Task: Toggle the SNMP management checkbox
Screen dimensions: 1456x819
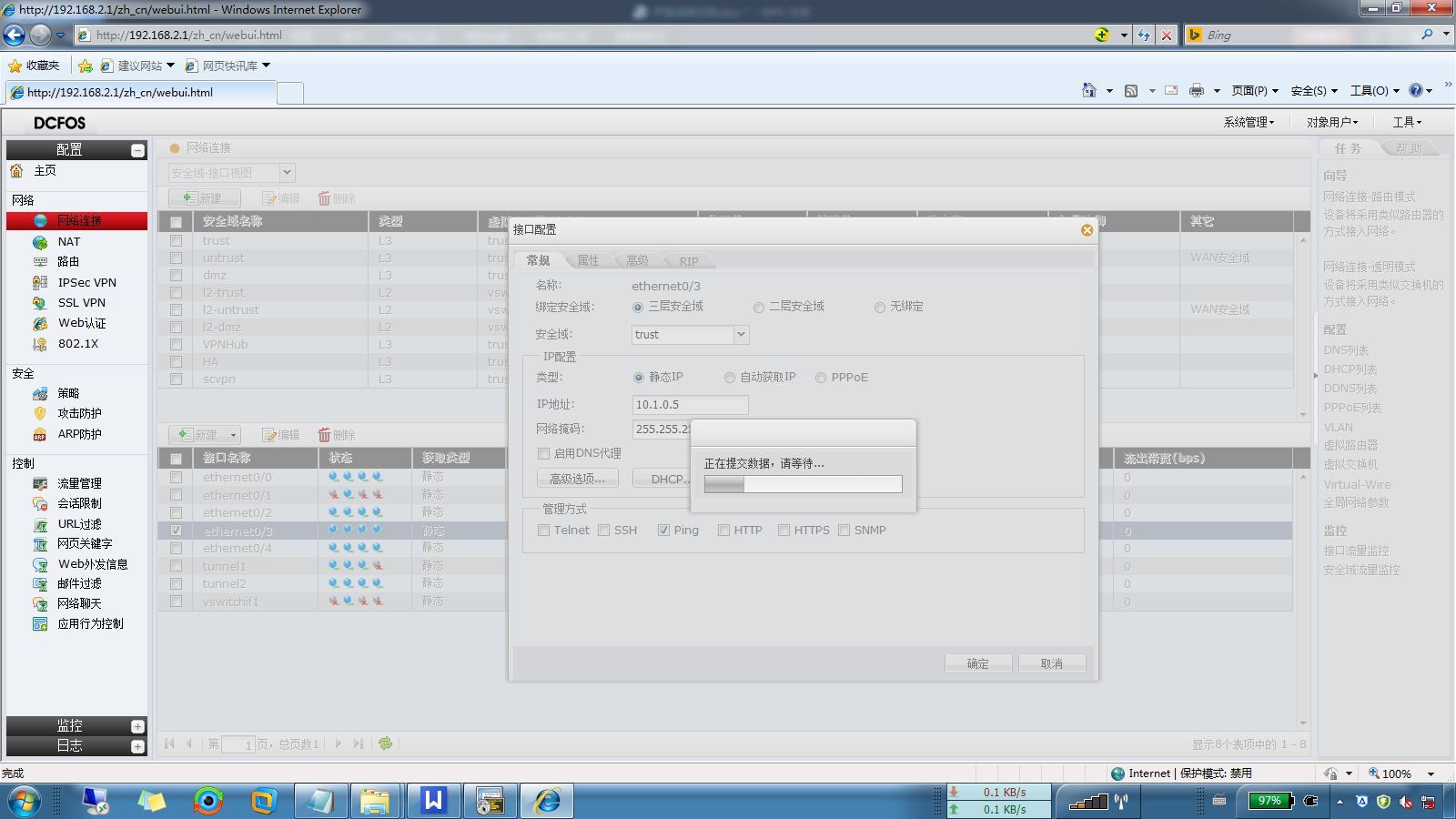Action: tap(844, 531)
